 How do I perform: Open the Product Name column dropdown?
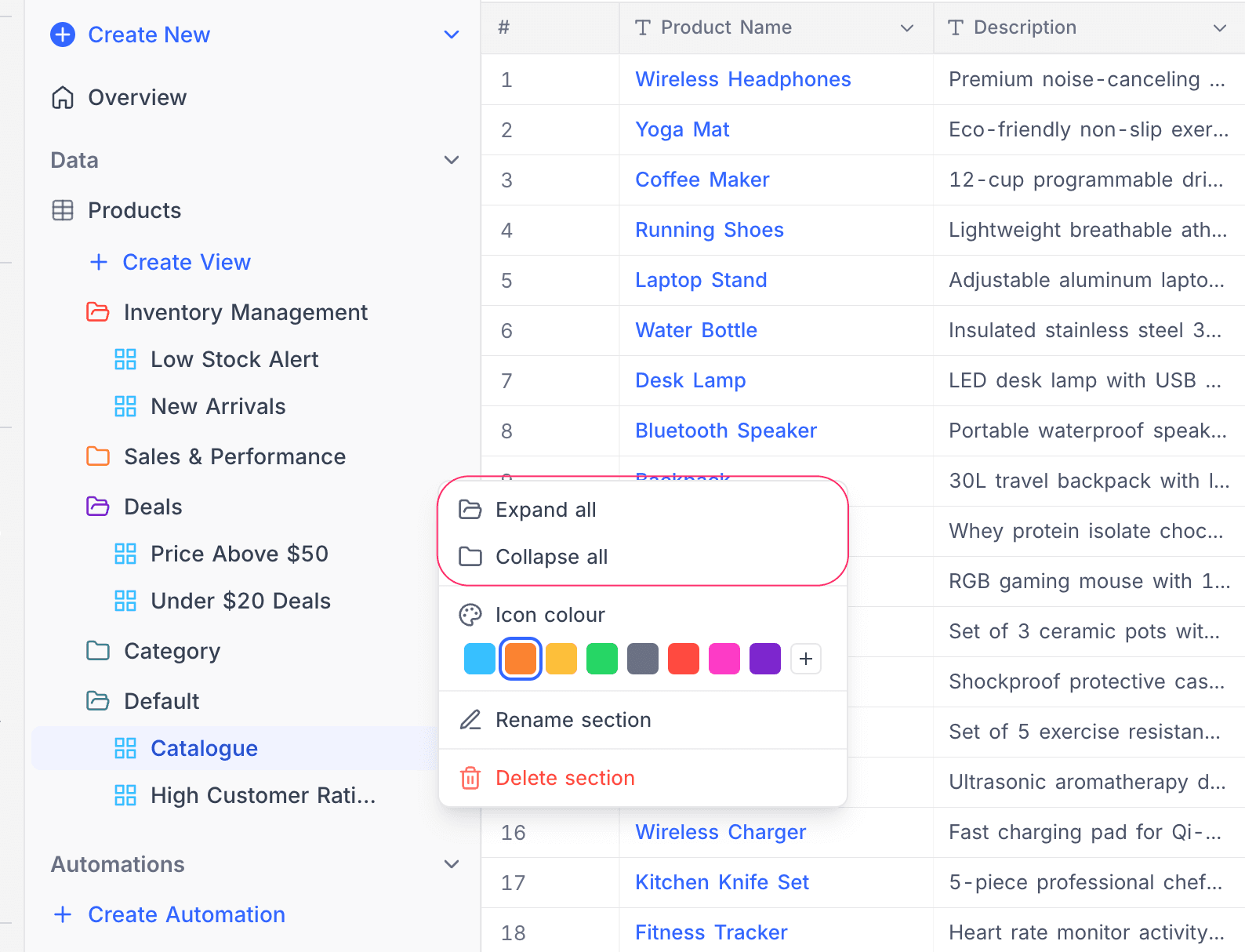point(907,28)
